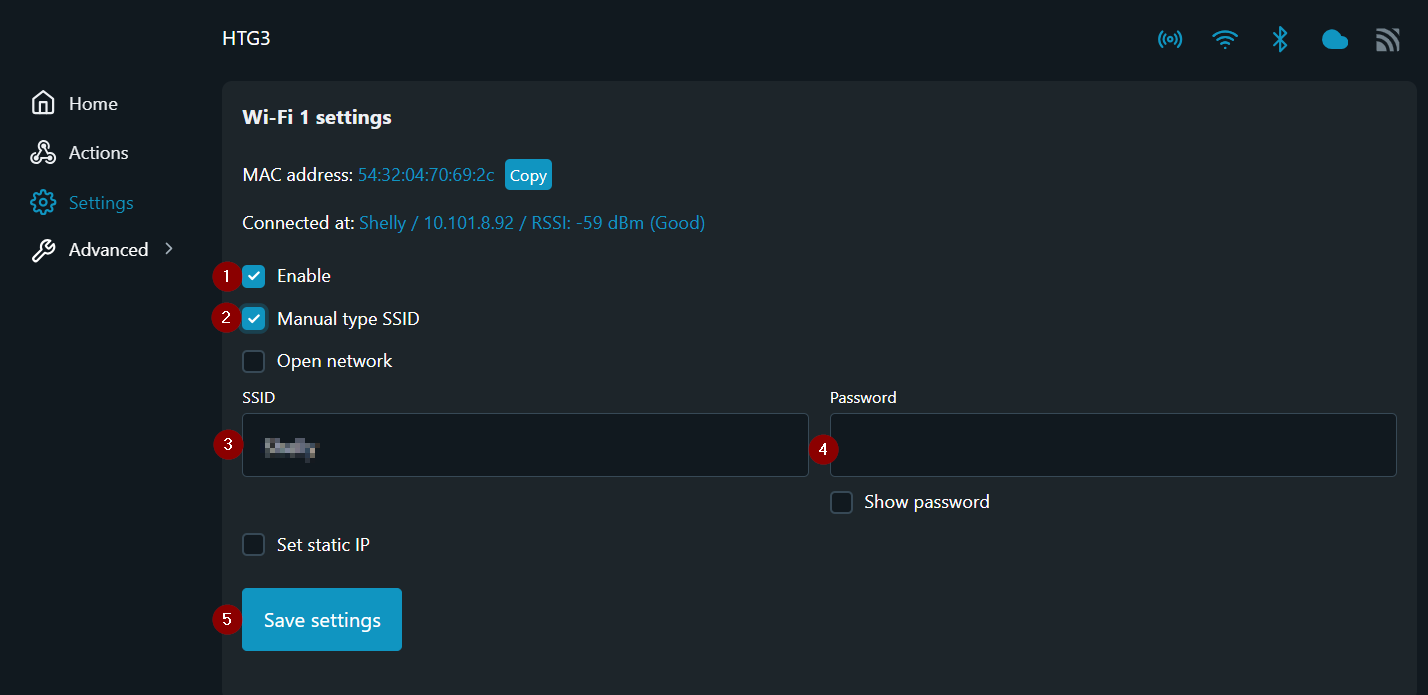
Task: Copy the MAC address
Action: tap(528, 175)
